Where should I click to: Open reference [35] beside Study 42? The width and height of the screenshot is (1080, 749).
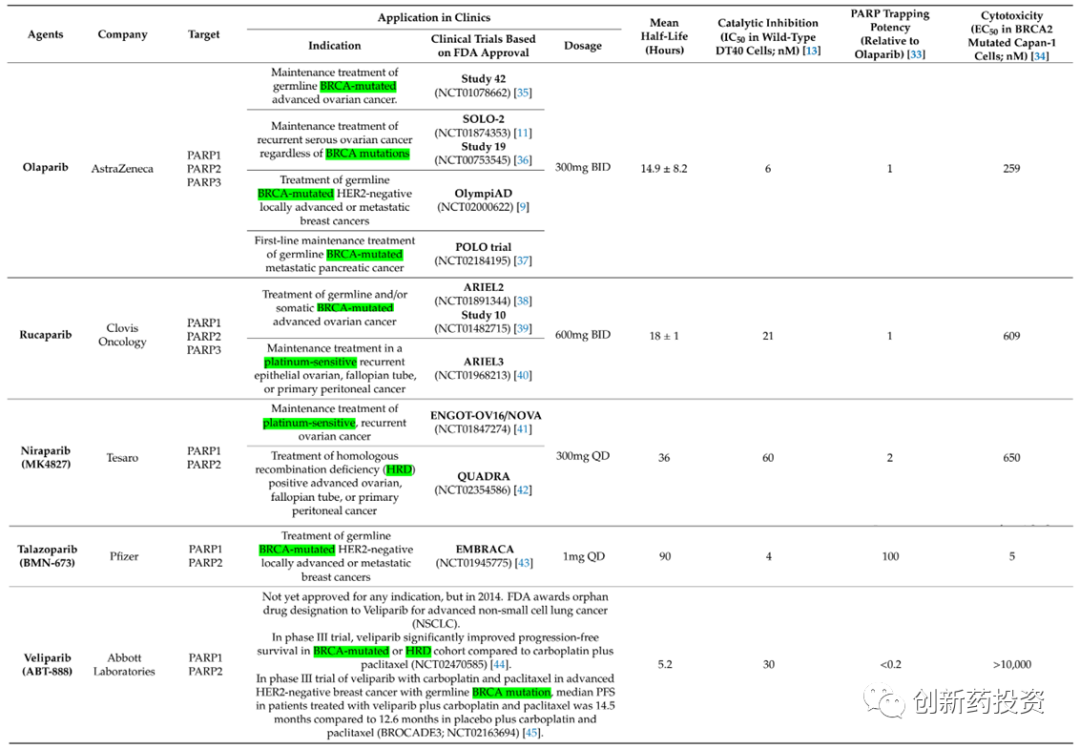click(523, 92)
